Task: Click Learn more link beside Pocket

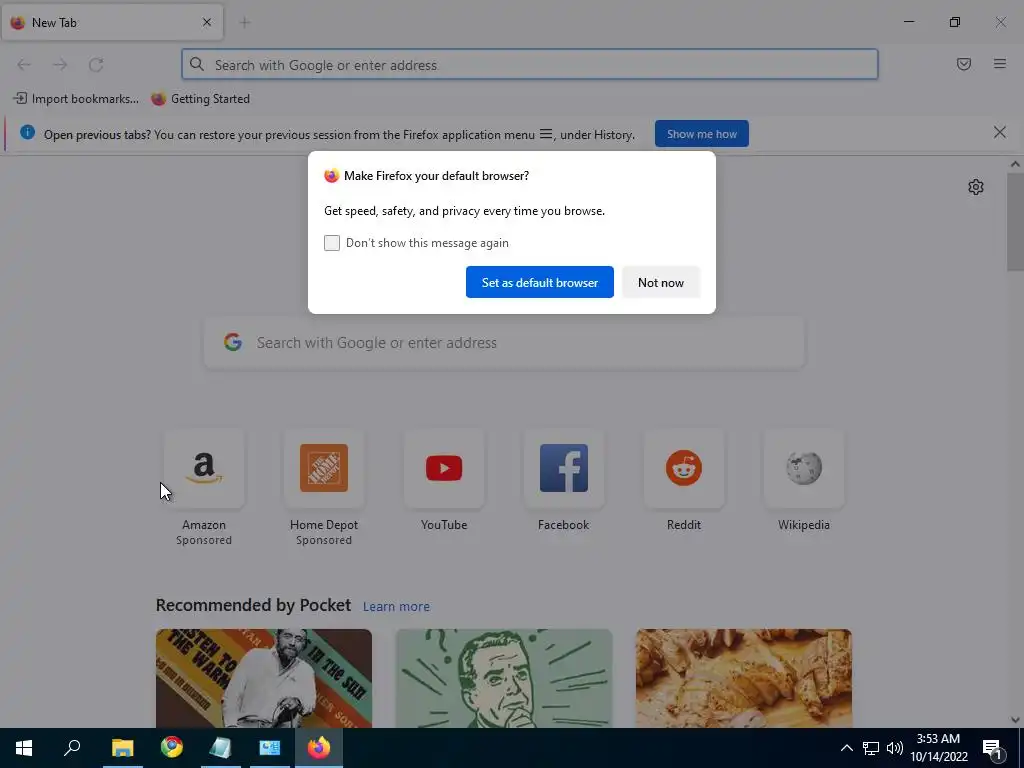Action: (396, 607)
